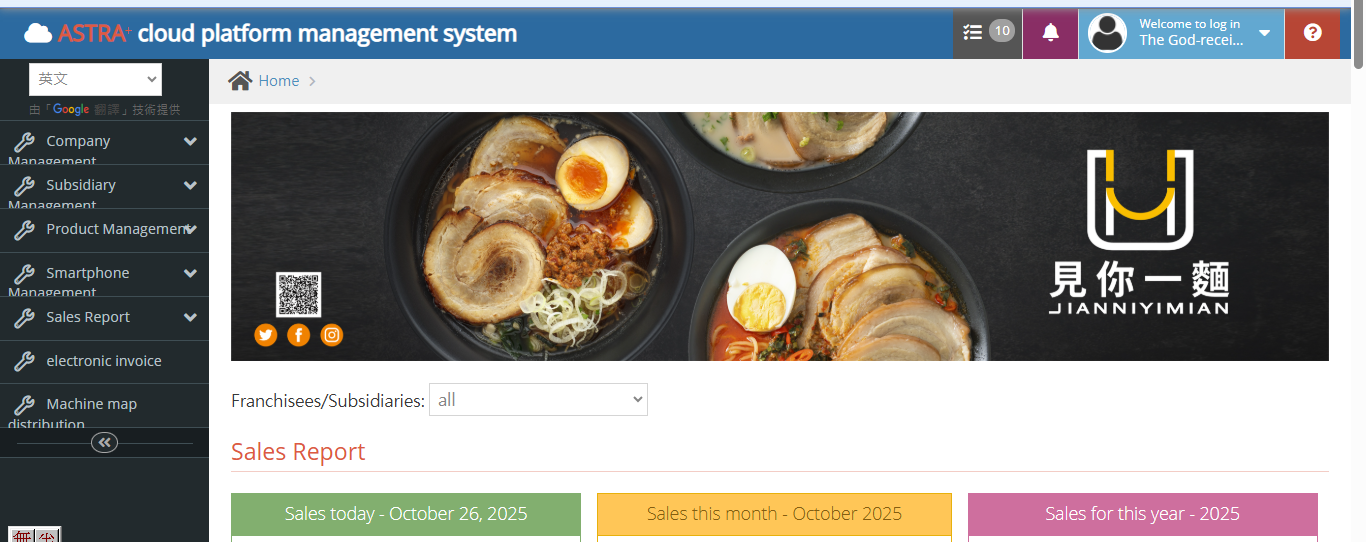Click the ASTRA cloud logo
This screenshot has width=1366, height=542.
tap(38, 33)
